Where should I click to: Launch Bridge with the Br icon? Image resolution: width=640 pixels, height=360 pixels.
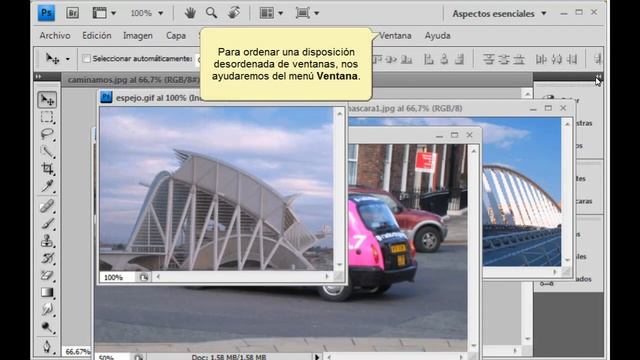[72, 13]
